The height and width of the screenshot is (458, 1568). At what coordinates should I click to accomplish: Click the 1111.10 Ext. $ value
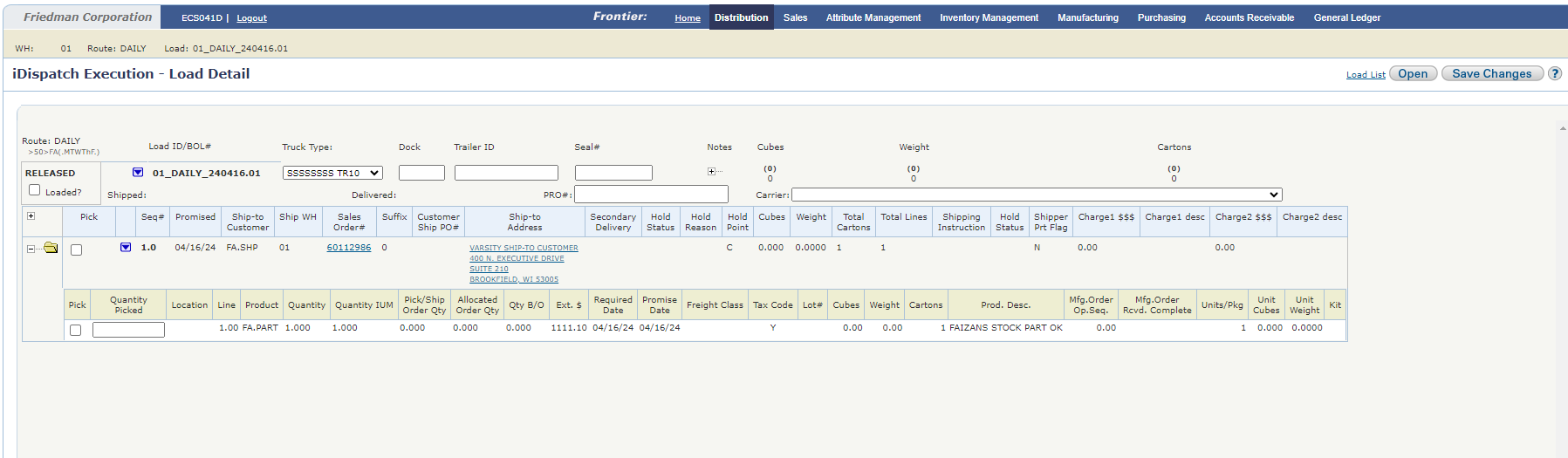[569, 328]
